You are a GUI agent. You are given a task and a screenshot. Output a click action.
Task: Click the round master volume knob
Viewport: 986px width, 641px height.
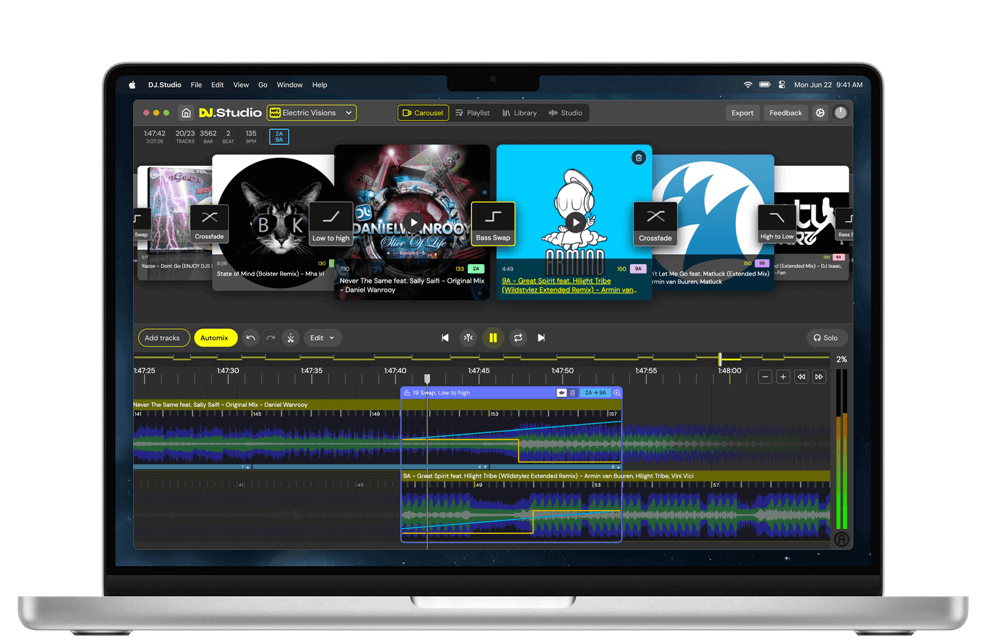[841, 113]
